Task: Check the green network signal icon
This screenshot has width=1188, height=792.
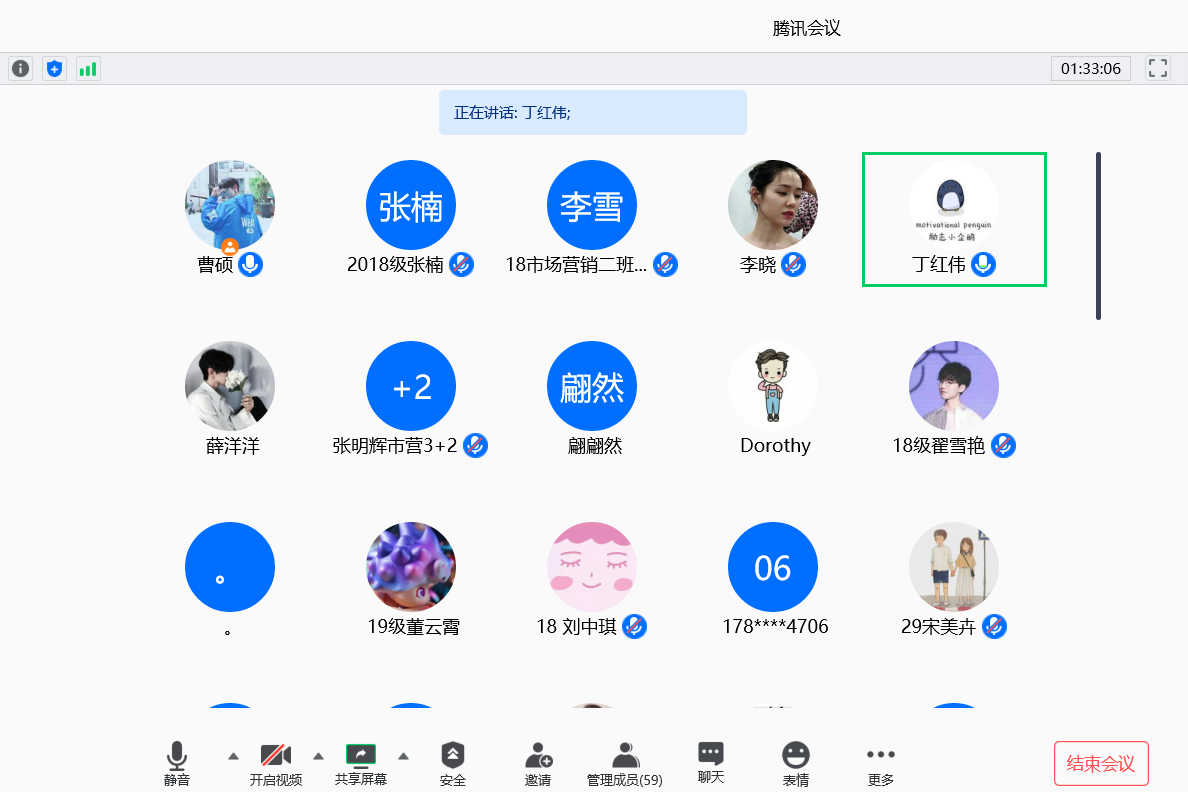Action: (x=88, y=69)
